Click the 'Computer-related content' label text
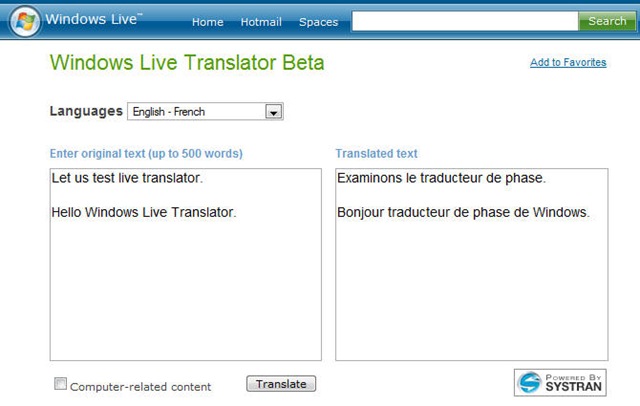 tap(140, 387)
